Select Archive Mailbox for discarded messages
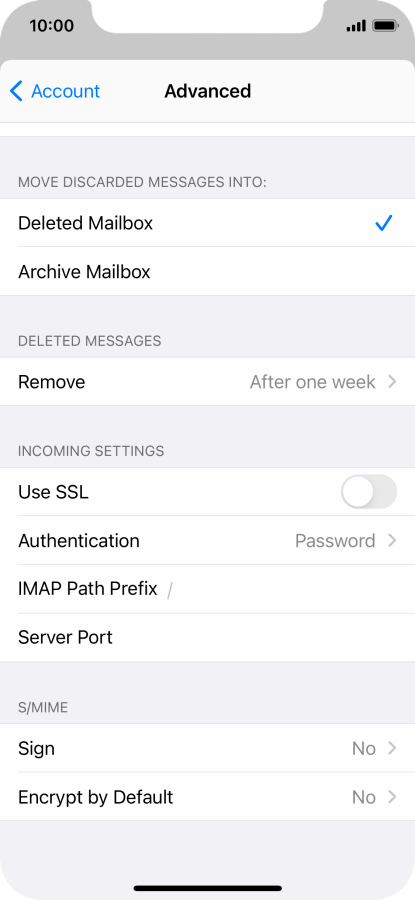 [x=208, y=271]
